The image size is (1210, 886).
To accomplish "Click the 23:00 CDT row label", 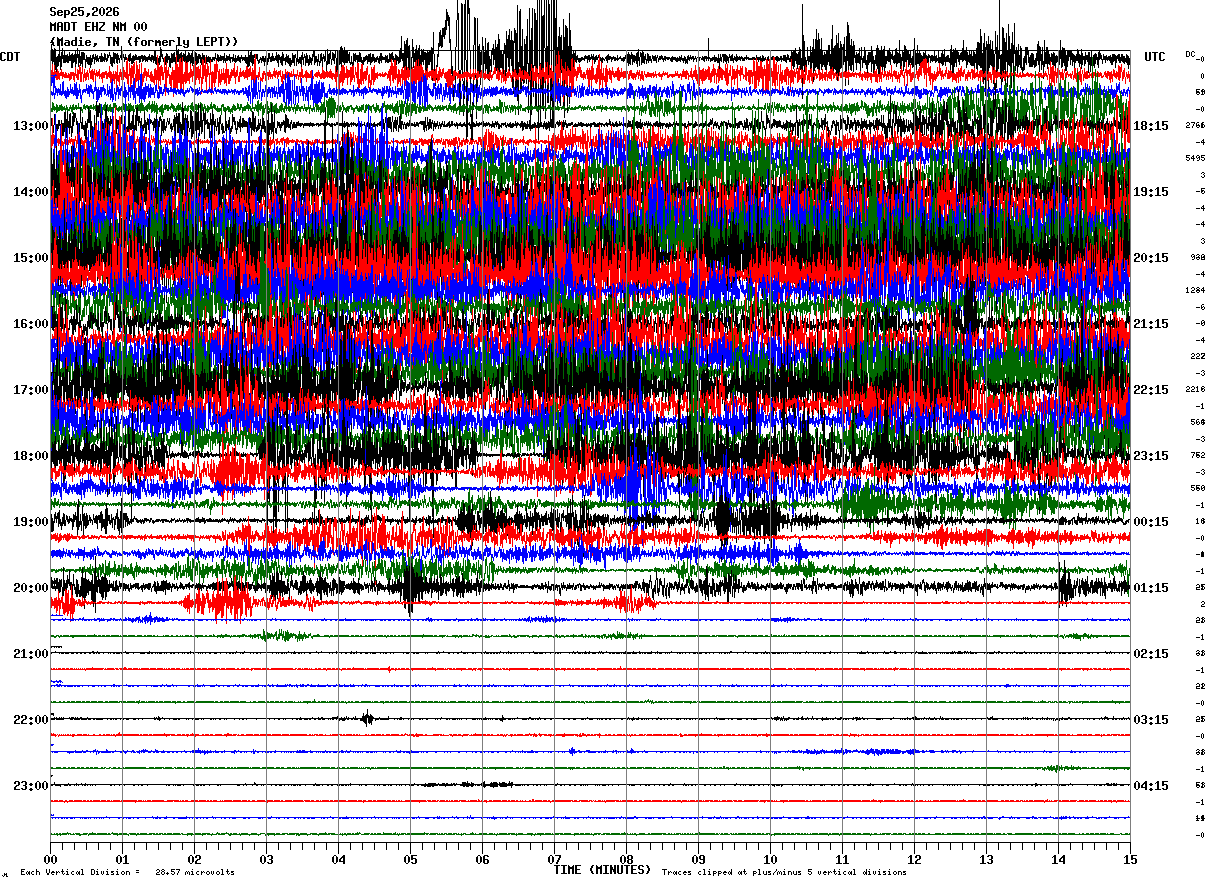I will [31, 785].
